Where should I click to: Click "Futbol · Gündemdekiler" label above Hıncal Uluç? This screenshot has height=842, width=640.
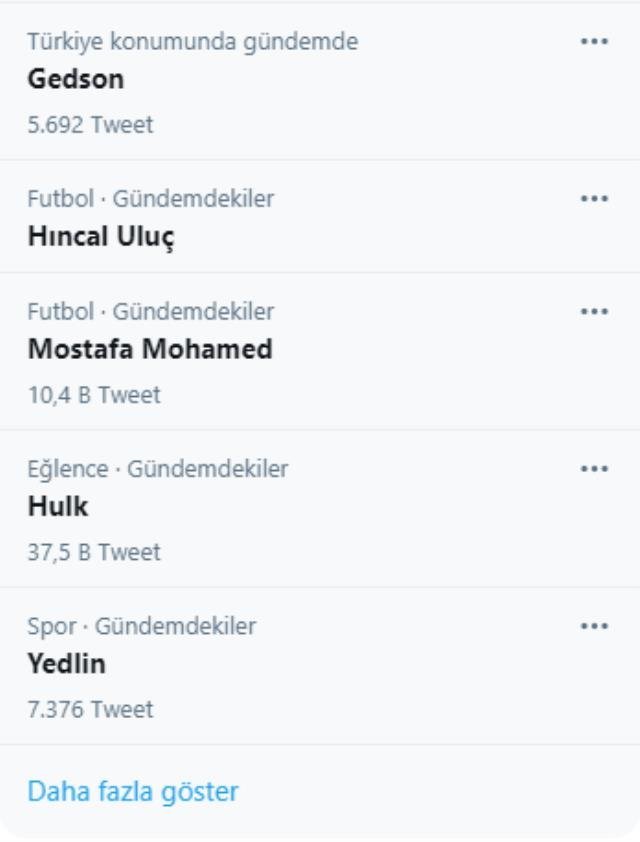click(150, 199)
